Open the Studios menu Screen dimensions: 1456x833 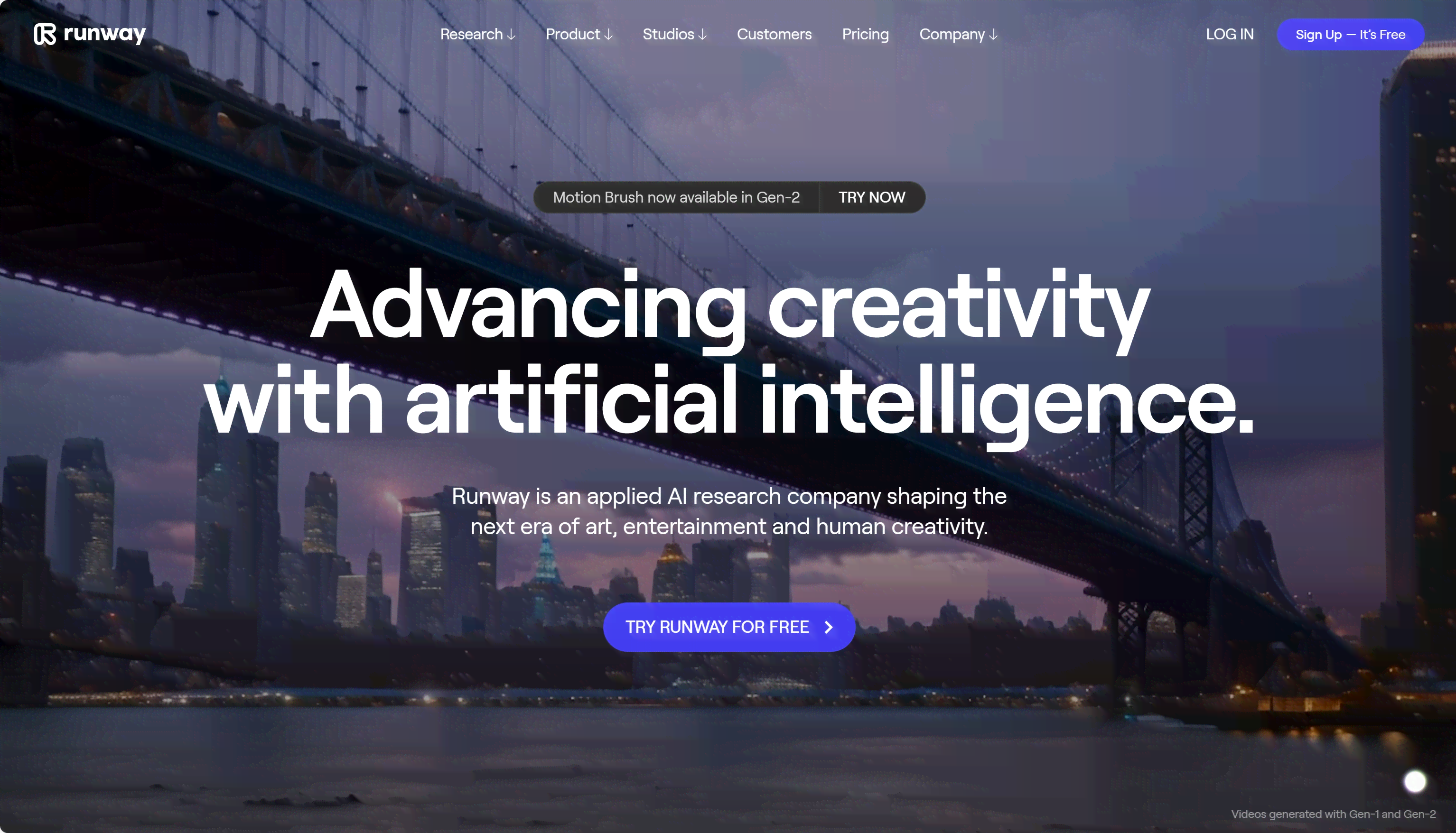[674, 34]
